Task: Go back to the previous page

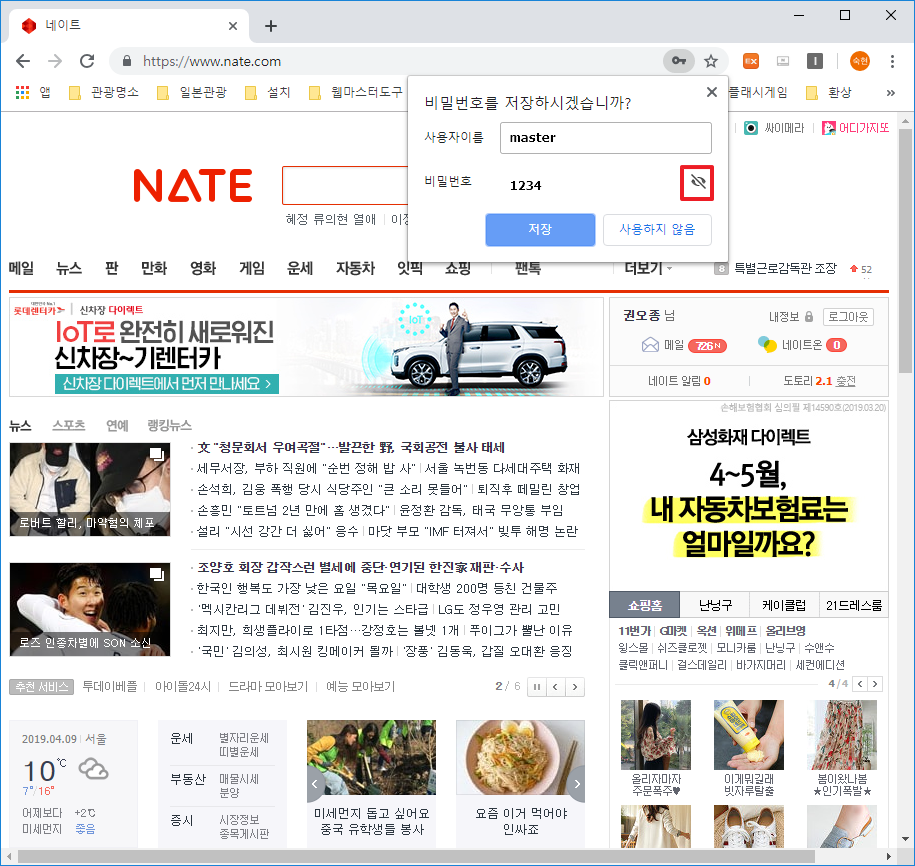Action: 23,61
